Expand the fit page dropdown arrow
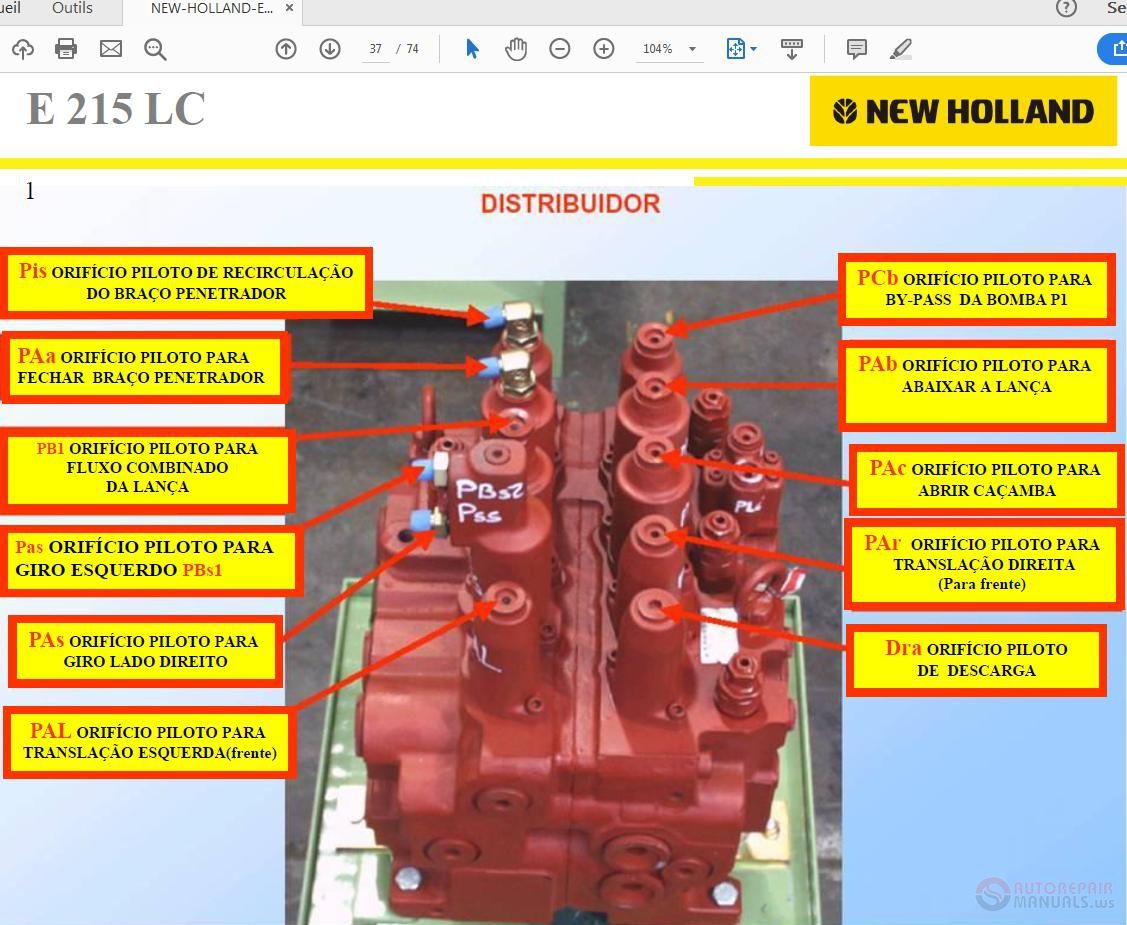This screenshot has width=1127, height=925. pos(753,49)
